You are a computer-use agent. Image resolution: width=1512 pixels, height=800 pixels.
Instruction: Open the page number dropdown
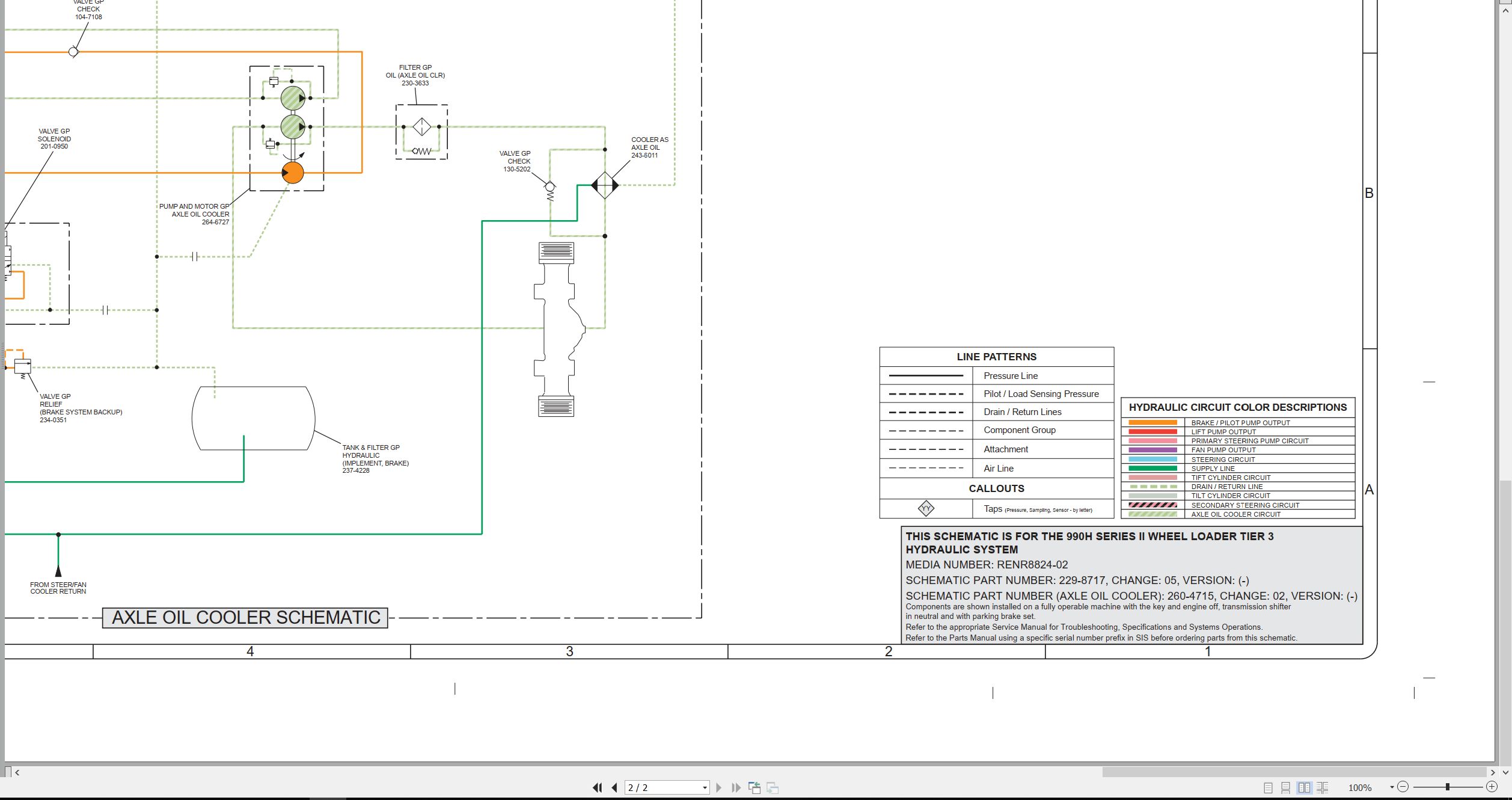click(705, 787)
